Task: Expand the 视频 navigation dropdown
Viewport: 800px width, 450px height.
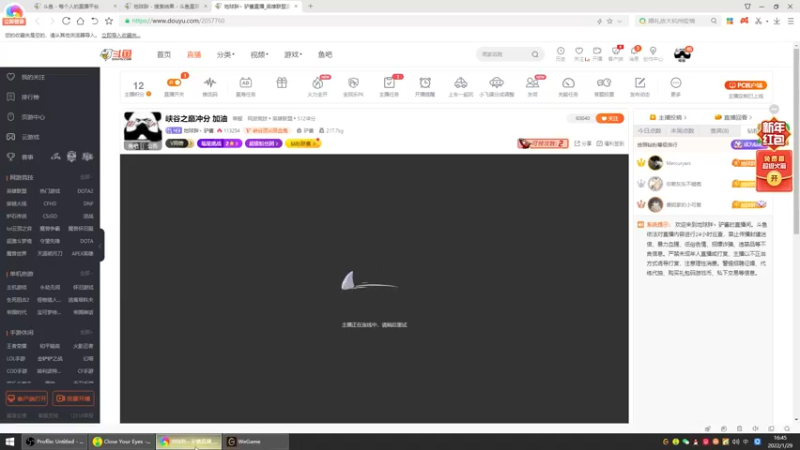Action: pyautogui.click(x=259, y=55)
